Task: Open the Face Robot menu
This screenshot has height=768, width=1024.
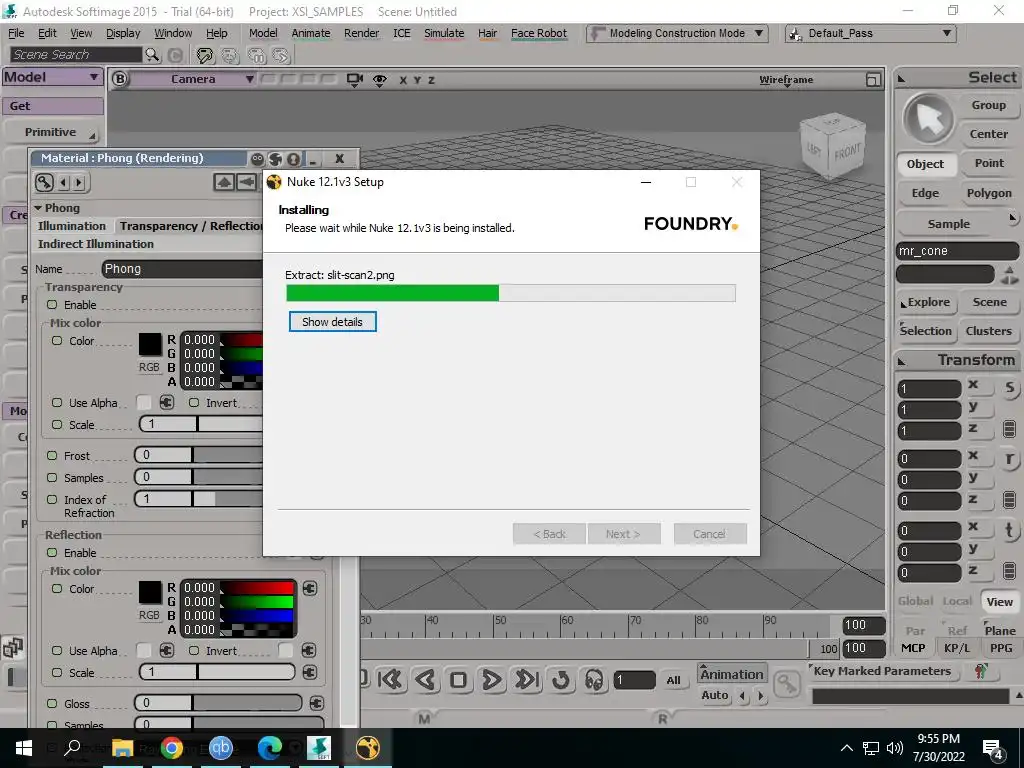Action: [539, 33]
